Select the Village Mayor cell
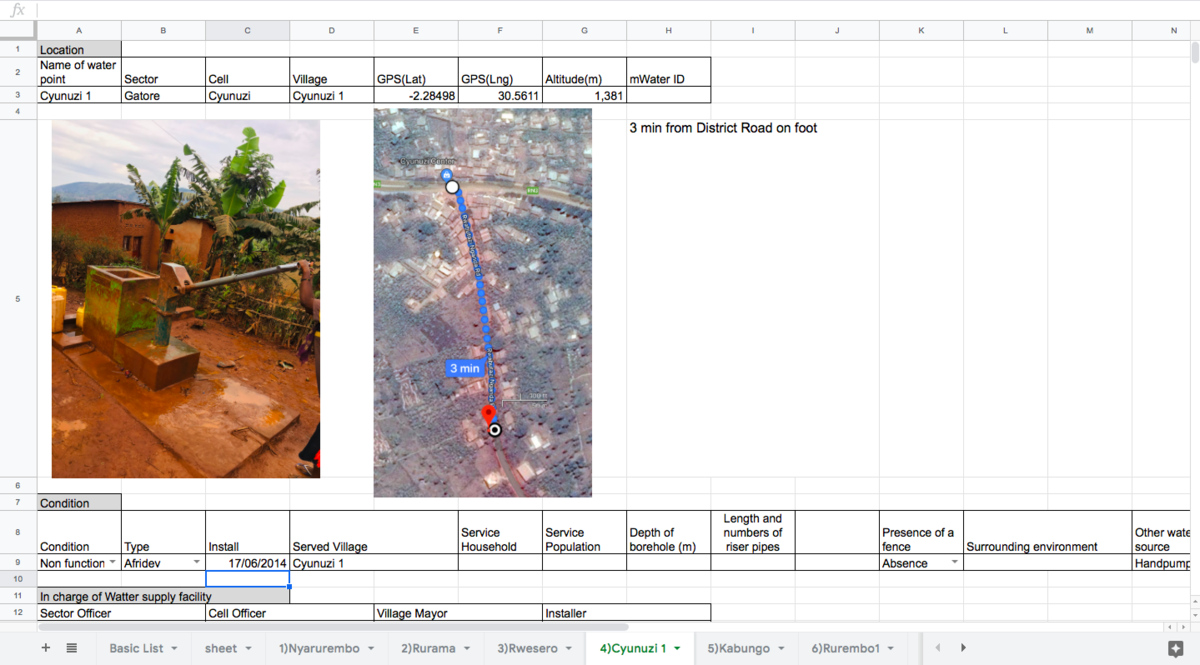 click(458, 613)
